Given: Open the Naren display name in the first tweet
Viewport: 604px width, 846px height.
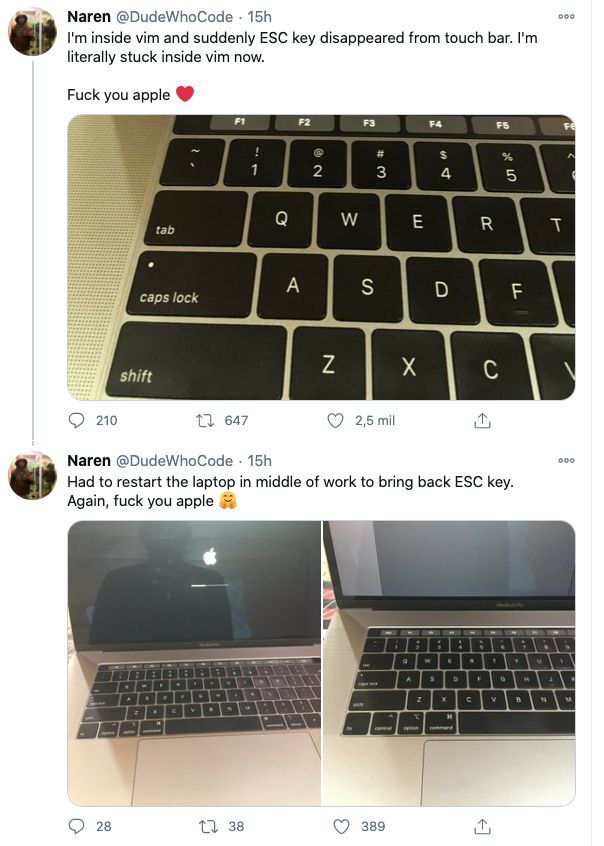Looking at the screenshot, I should coord(89,17).
